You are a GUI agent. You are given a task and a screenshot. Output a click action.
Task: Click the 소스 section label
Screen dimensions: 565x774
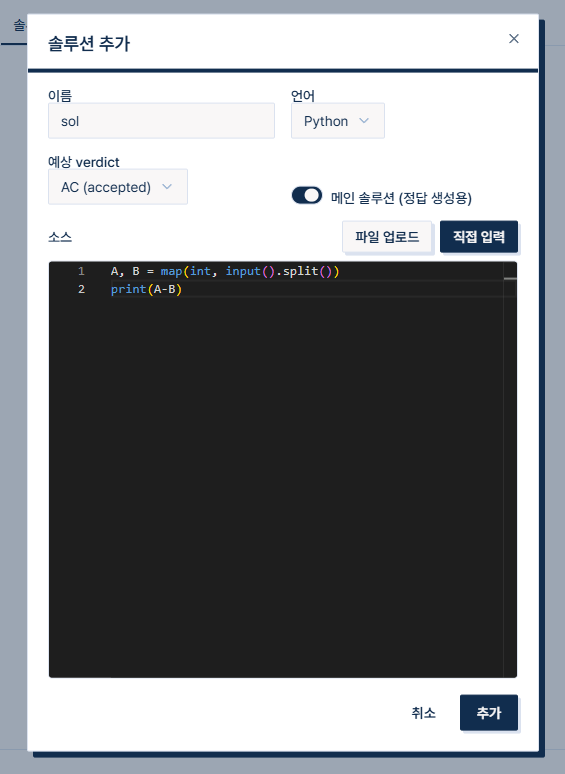click(x=60, y=237)
